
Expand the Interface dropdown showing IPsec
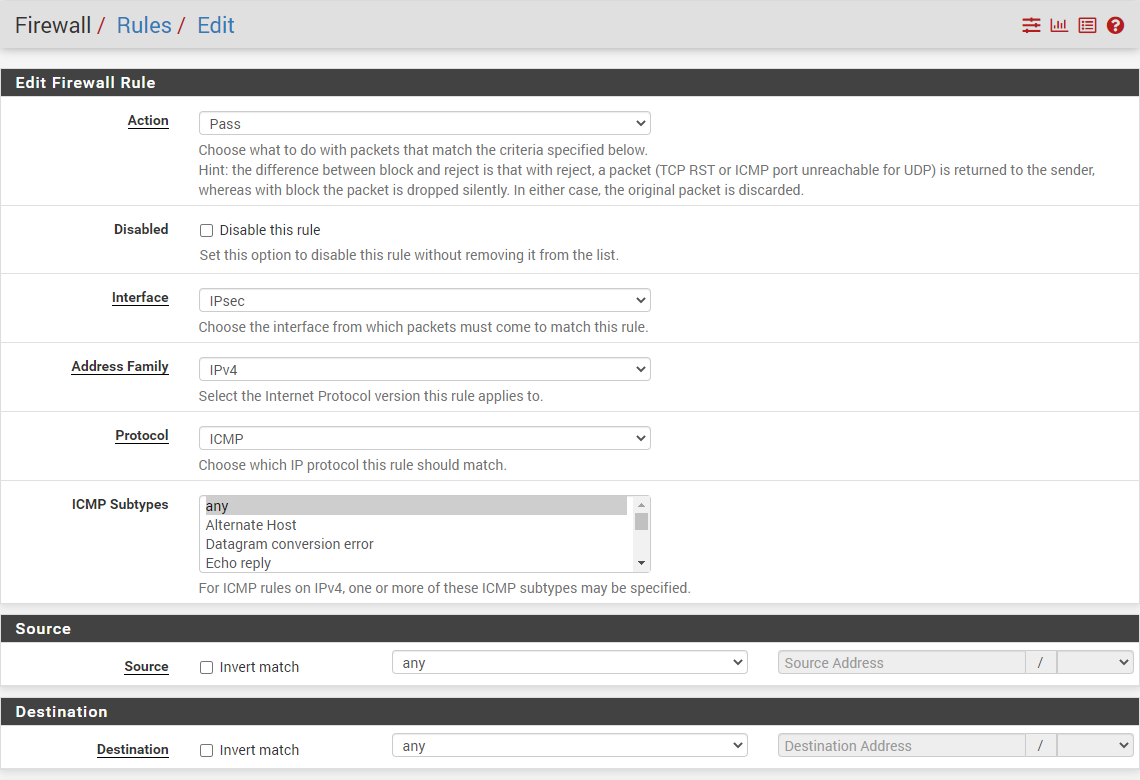pyautogui.click(x=424, y=301)
